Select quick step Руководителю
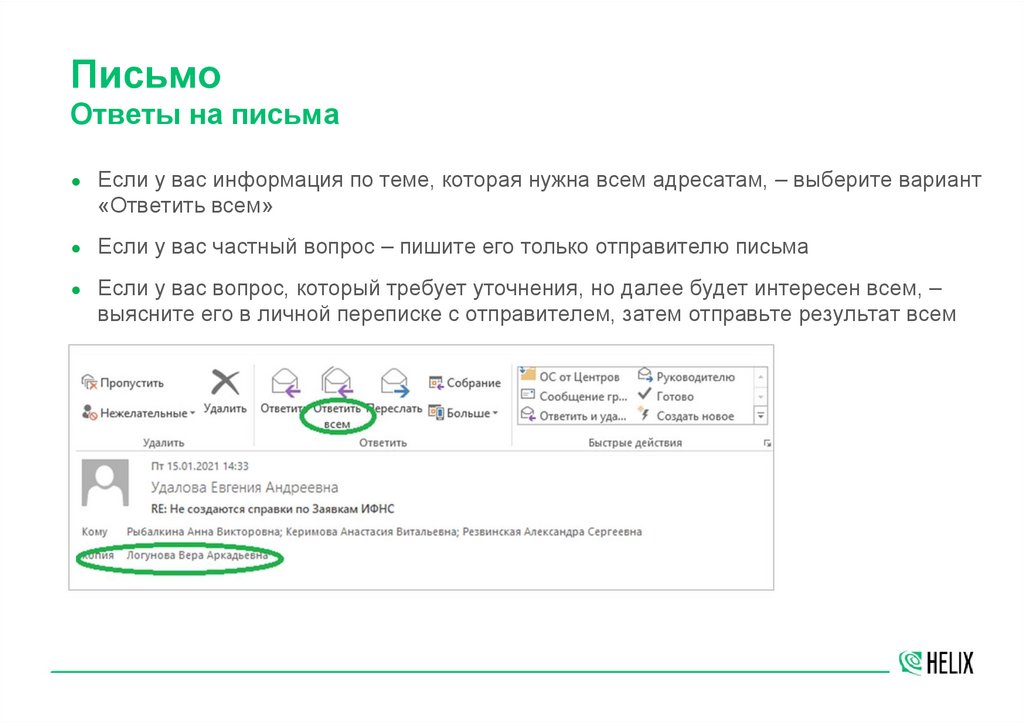The width and height of the screenshot is (1024, 723). [x=686, y=376]
